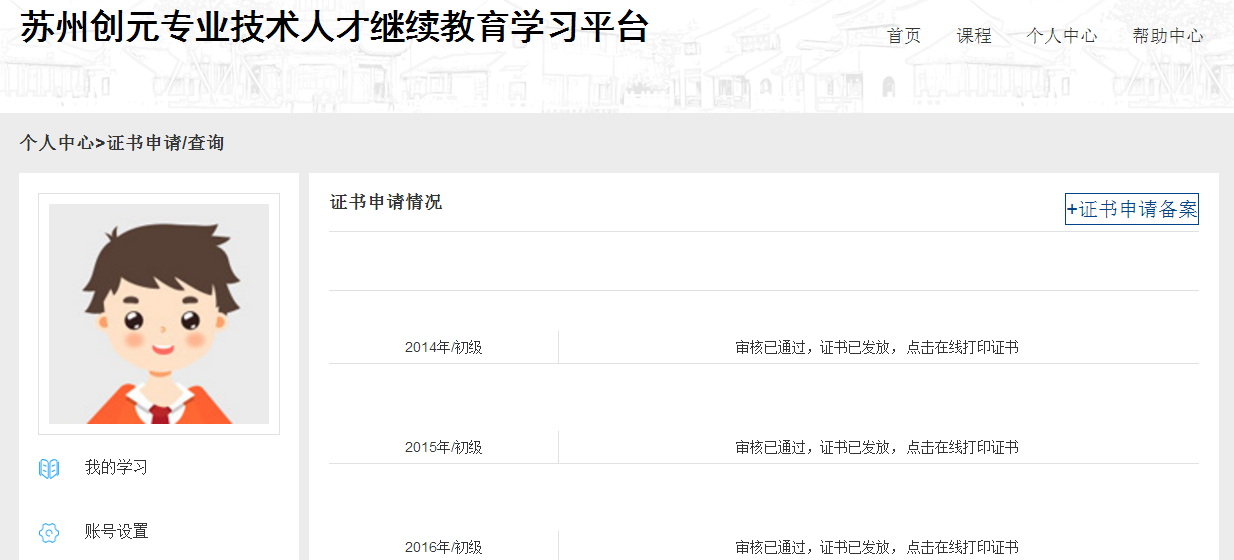Click the gear icon beside 账号设置
1234x560 pixels.
[x=49, y=532]
